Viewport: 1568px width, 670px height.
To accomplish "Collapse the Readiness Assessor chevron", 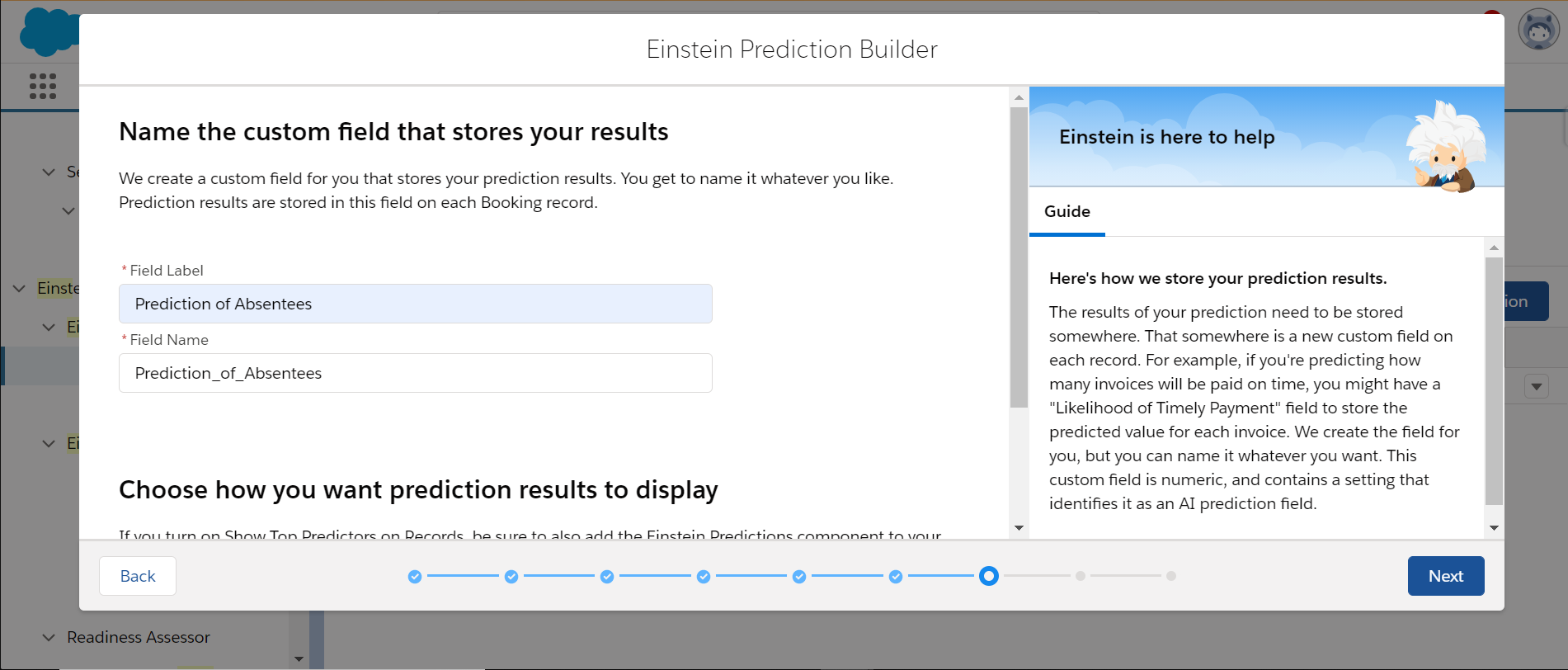I will tap(49, 638).
